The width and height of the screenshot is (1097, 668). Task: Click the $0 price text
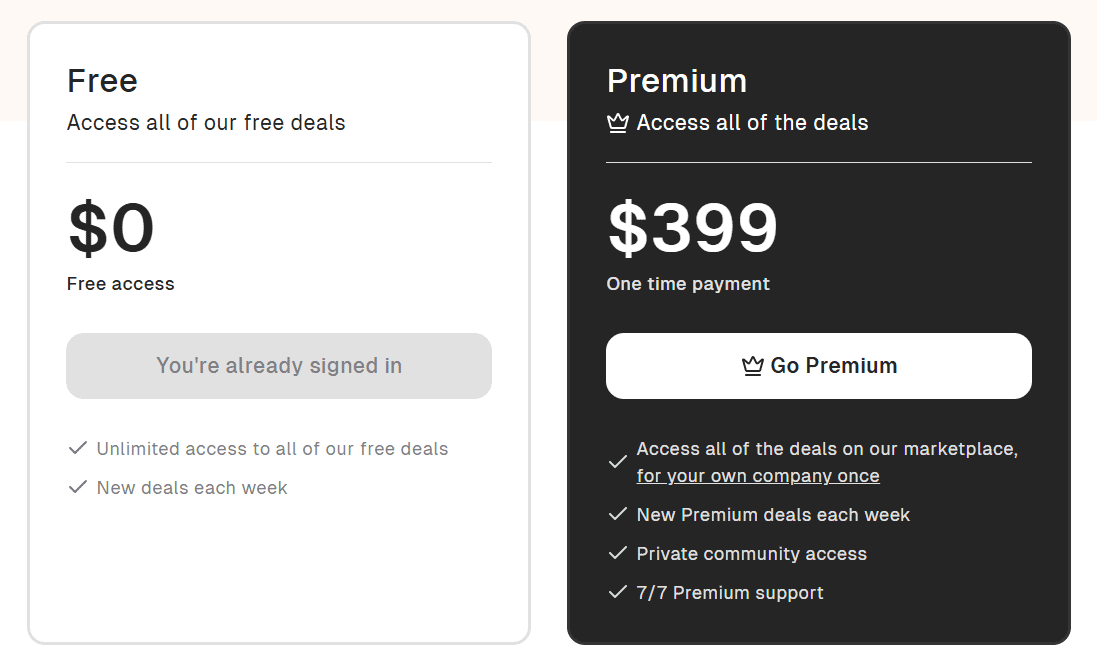point(111,227)
